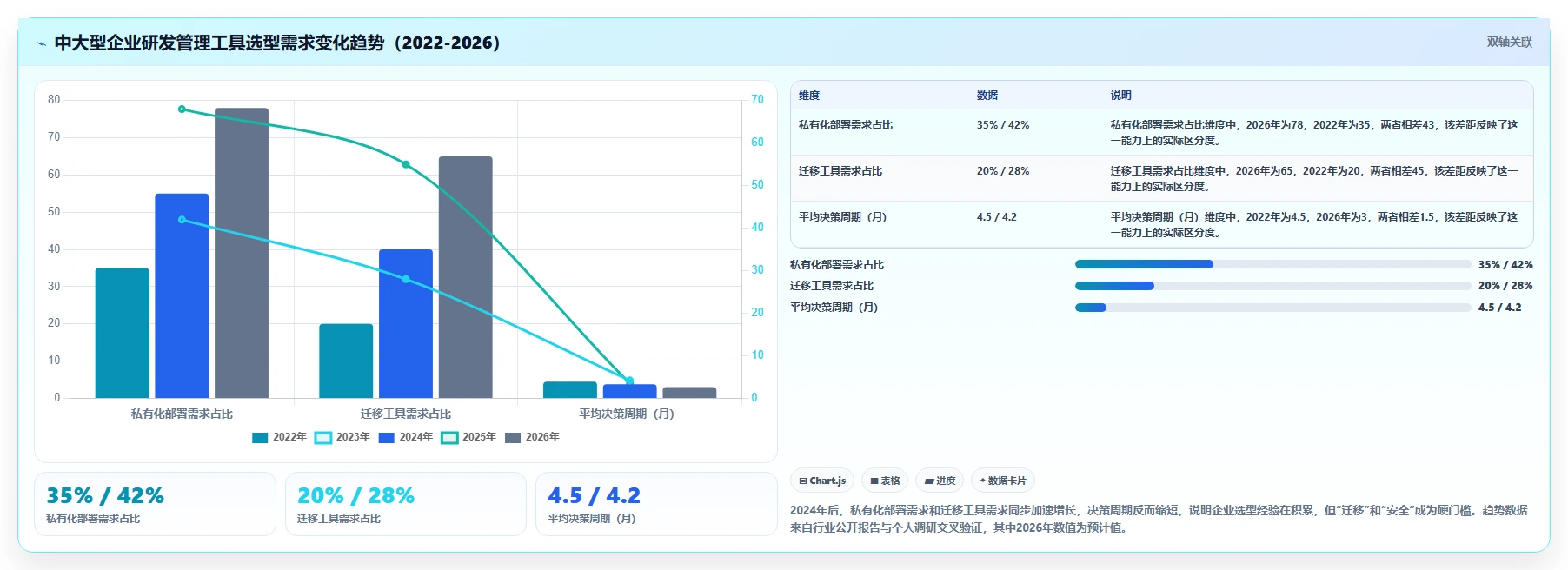Image resolution: width=1568 pixels, height=570 pixels.
Task: Click the 平均决策周期 progress bar
Action: coord(1272,308)
